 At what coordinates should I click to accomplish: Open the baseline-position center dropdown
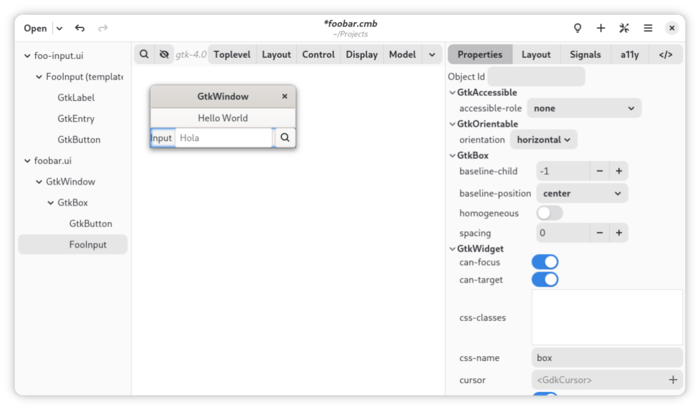point(582,193)
